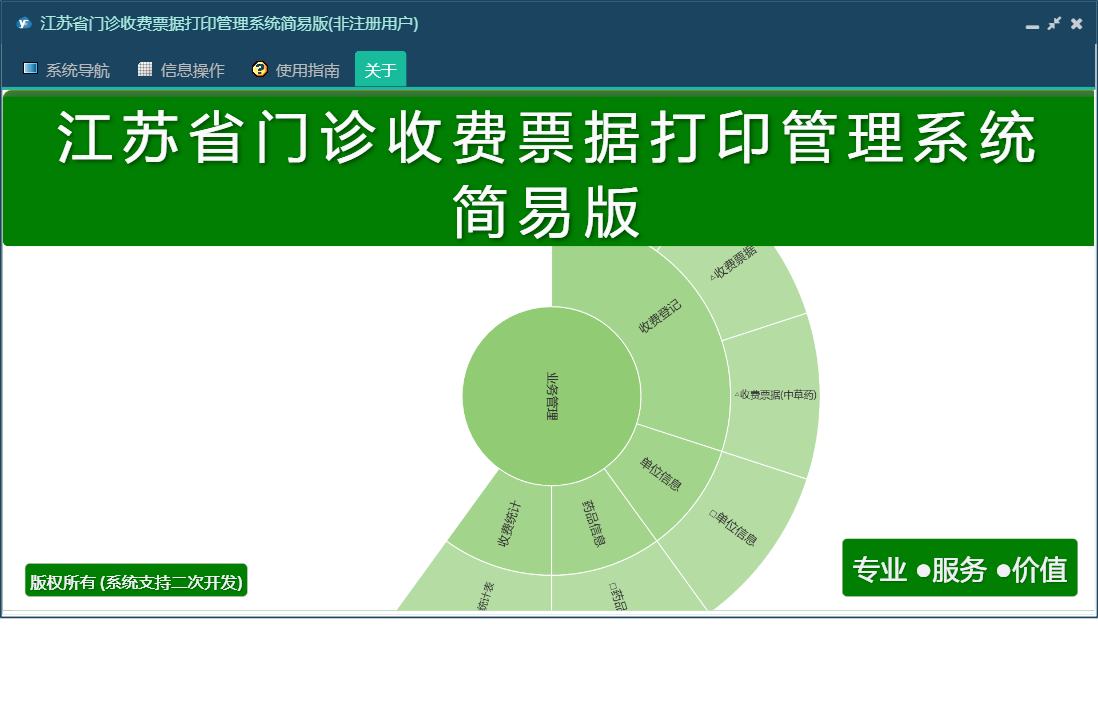Click the 江苏省门诊收费票据打印管理系统 简易版 banner heading
The width and height of the screenshot is (1098, 728).
pos(548,169)
